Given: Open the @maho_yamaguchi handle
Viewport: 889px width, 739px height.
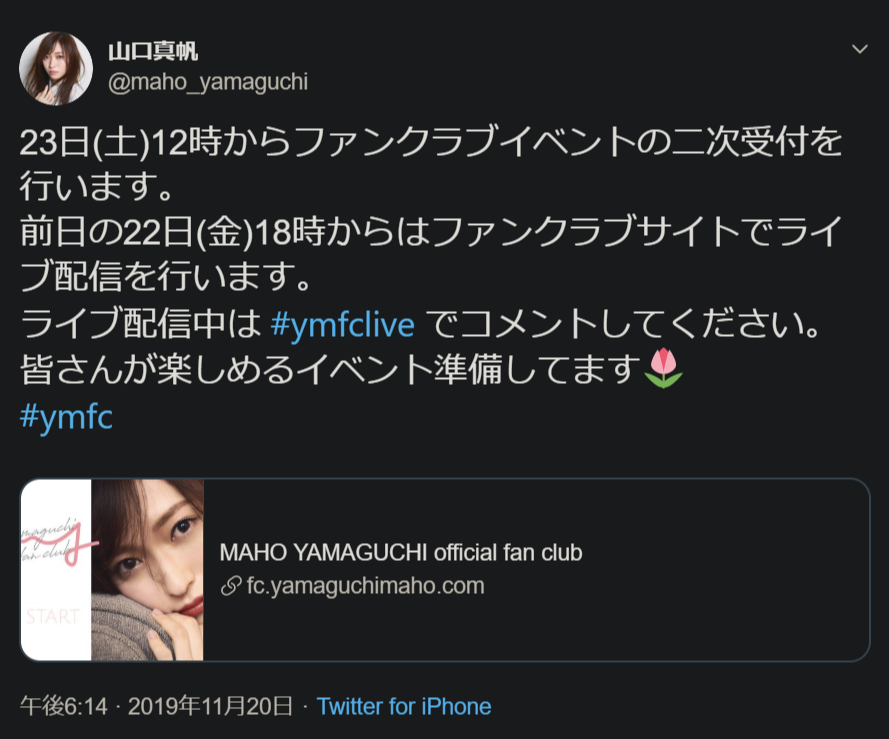Looking at the screenshot, I should 208,82.
